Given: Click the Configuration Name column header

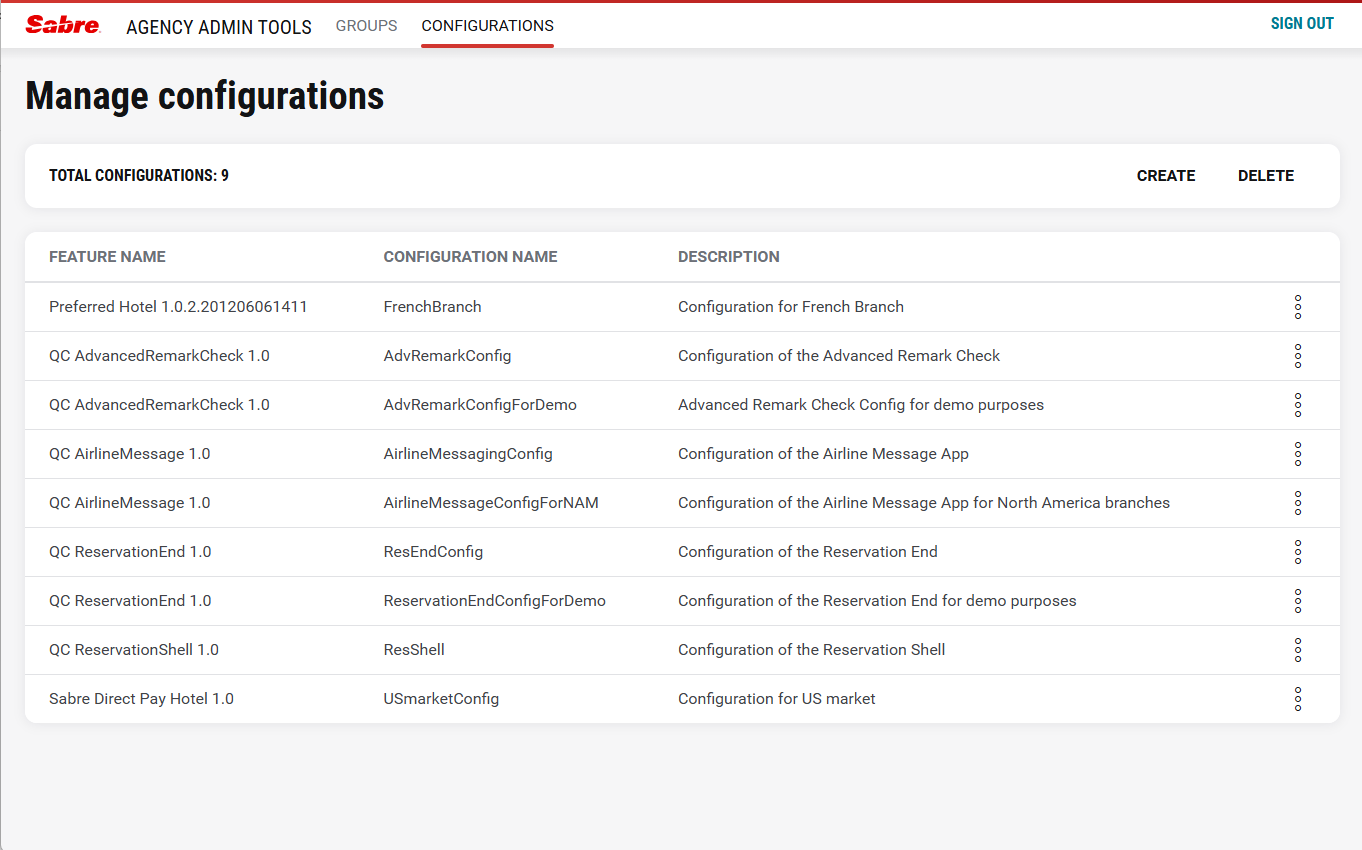Looking at the screenshot, I should coord(471,257).
